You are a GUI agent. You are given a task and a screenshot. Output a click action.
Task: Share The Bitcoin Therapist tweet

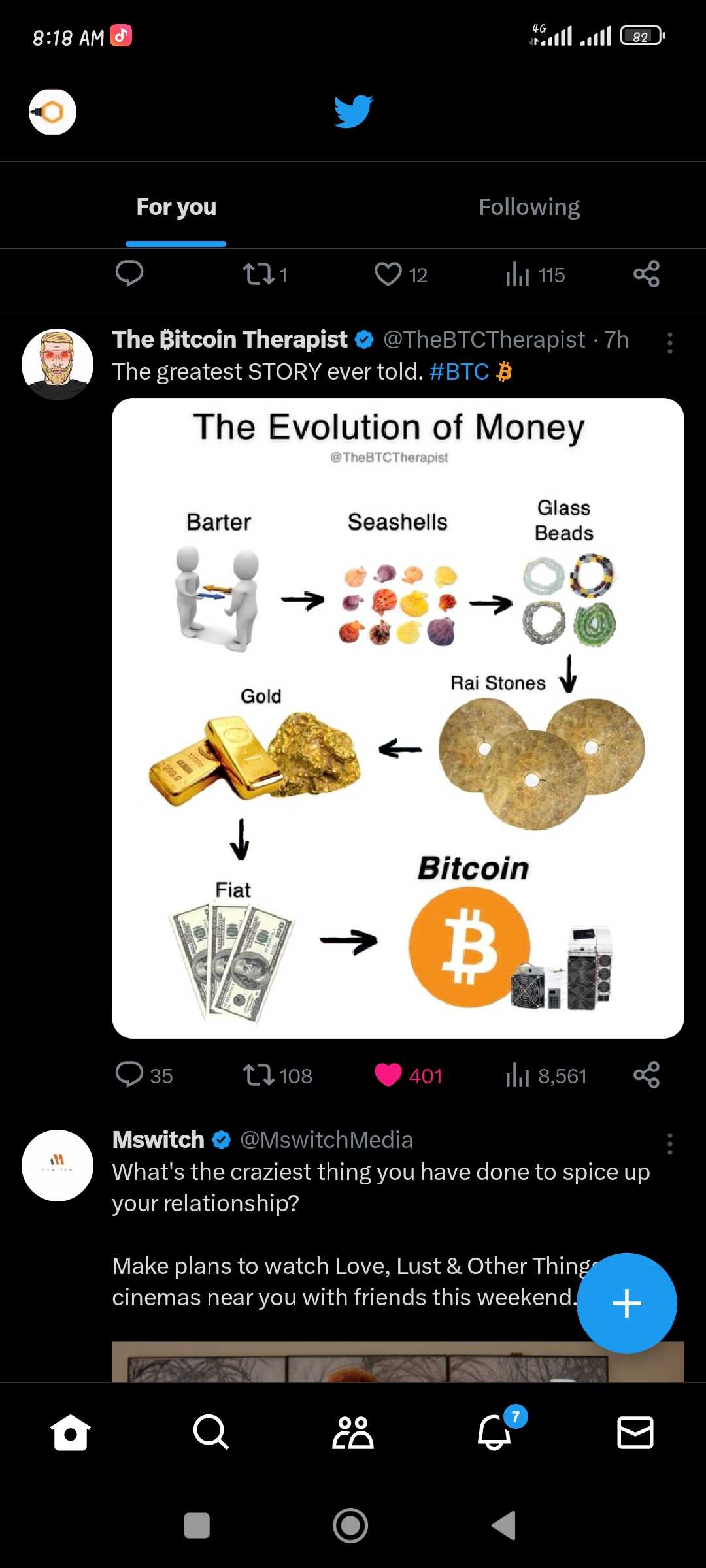point(647,1075)
